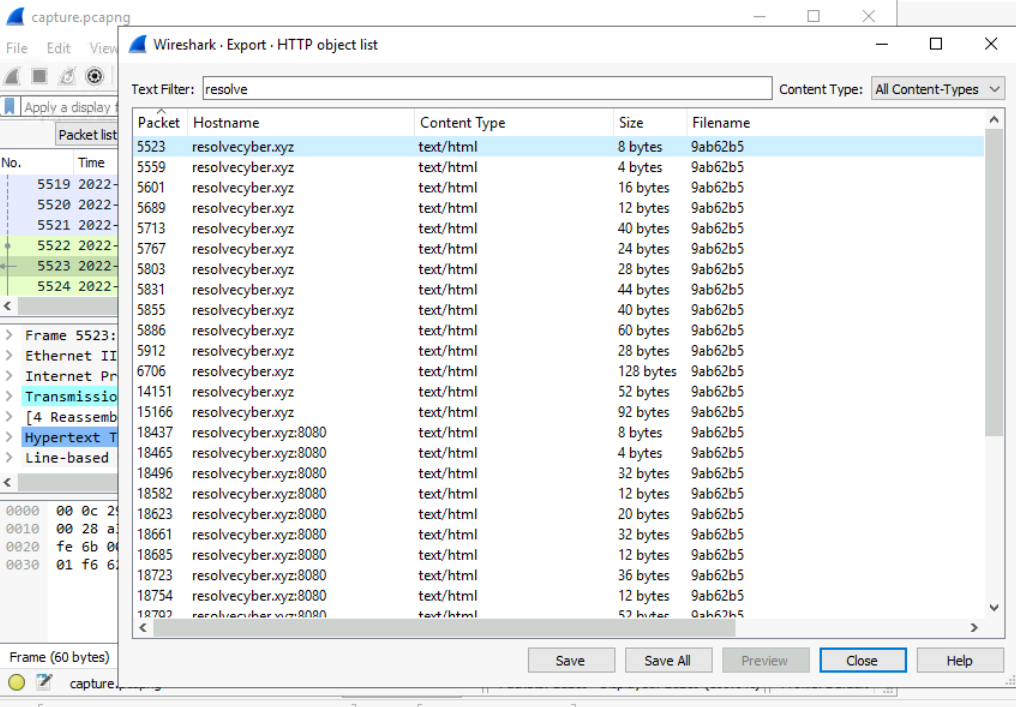Maximize the HTTP object list dialog
This screenshot has width=1016, height=707.
click(936, 44)
